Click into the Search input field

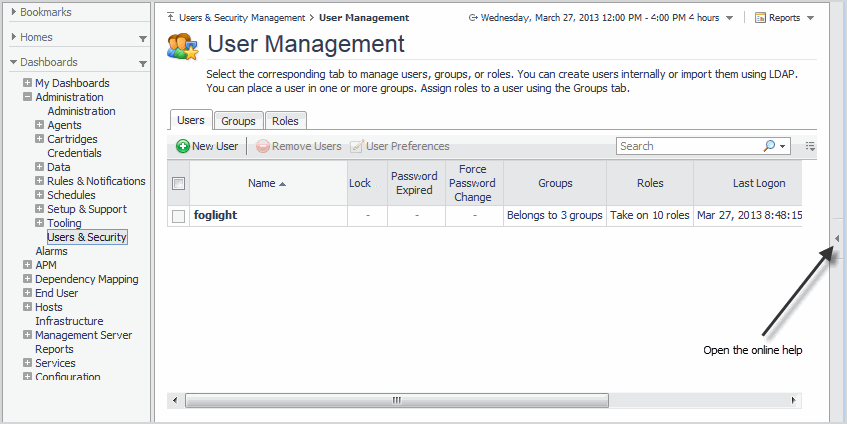tap(688, 146)
